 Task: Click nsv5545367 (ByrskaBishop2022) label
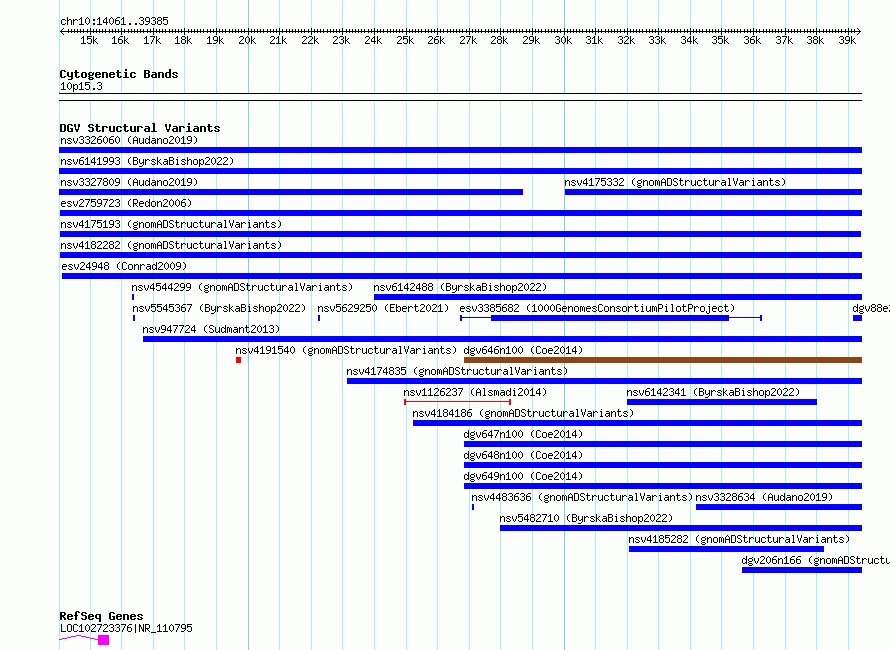[219, 308]
